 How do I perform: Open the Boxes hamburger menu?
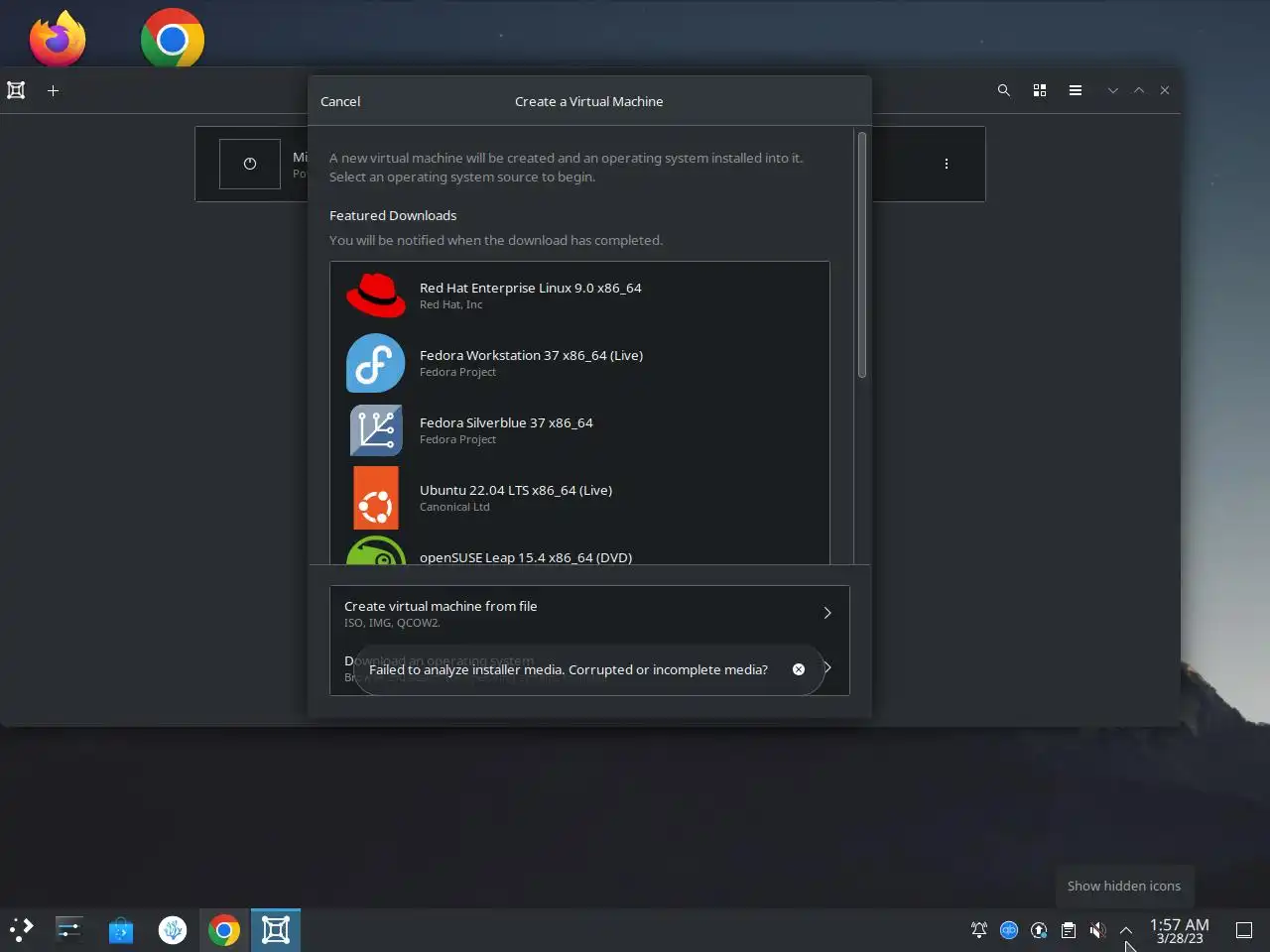[1076, 90]
